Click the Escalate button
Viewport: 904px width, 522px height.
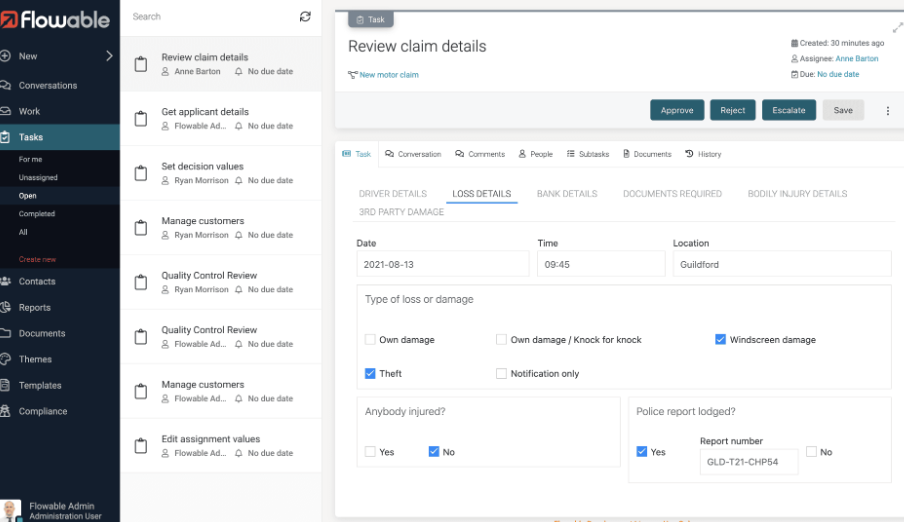pyautogui.click(x=788, y=110)
